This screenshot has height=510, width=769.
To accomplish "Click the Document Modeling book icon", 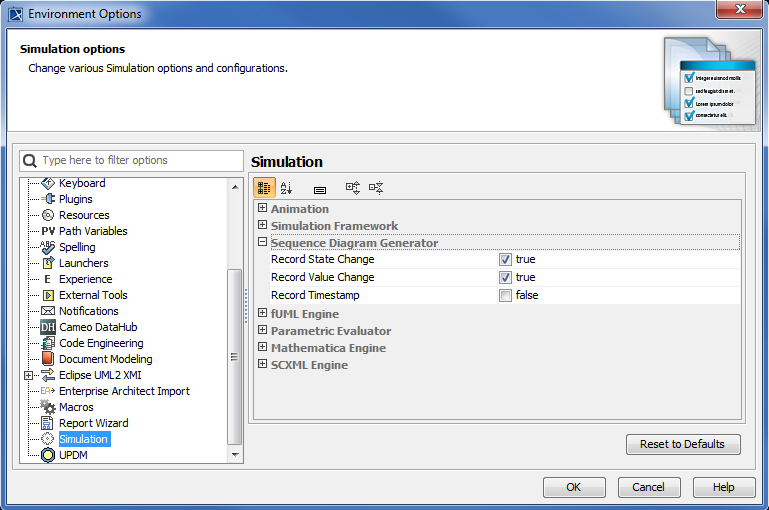I will point(48,359).
